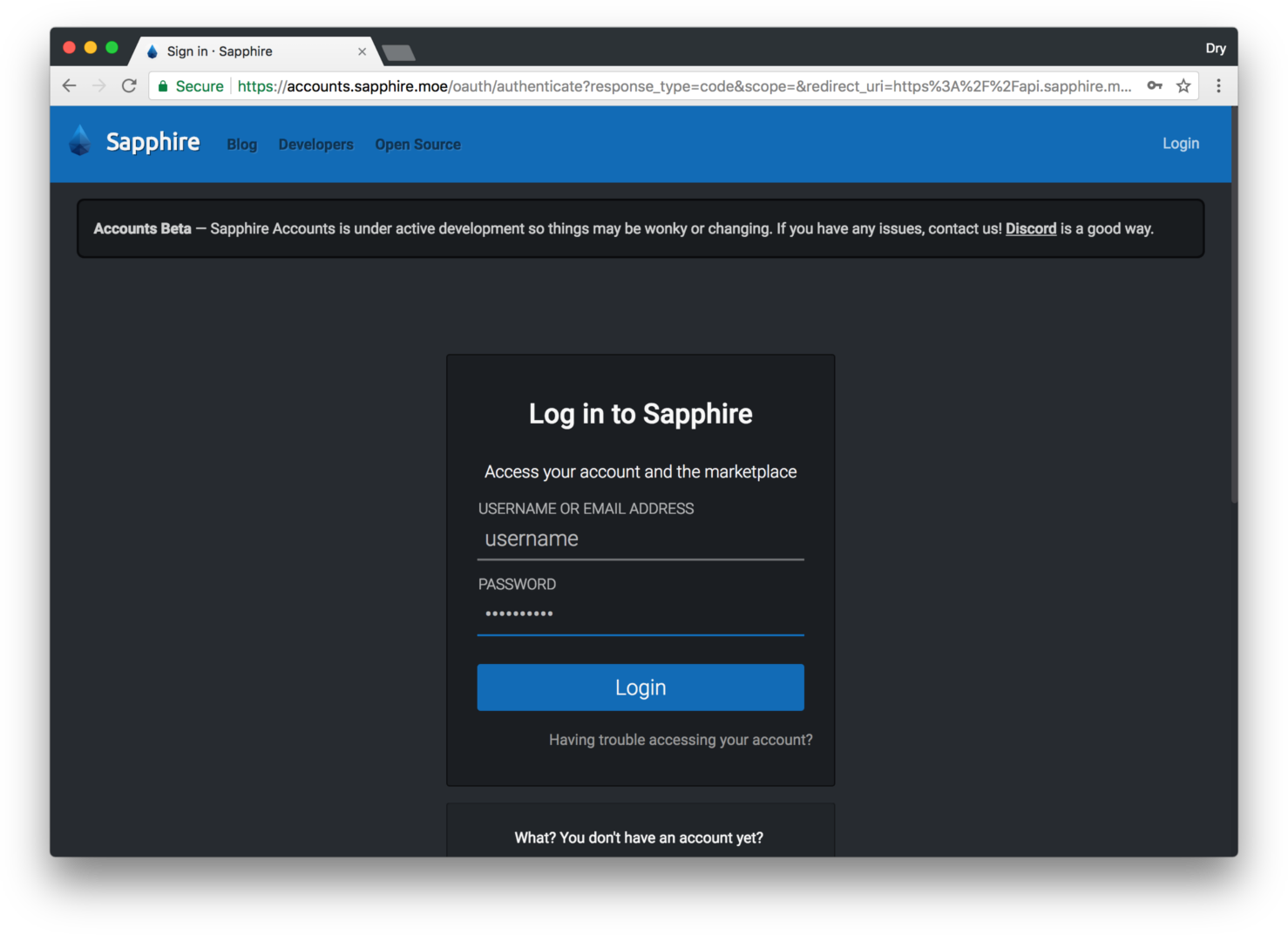Click the Sapphire gem logo icon

(80, 140)
